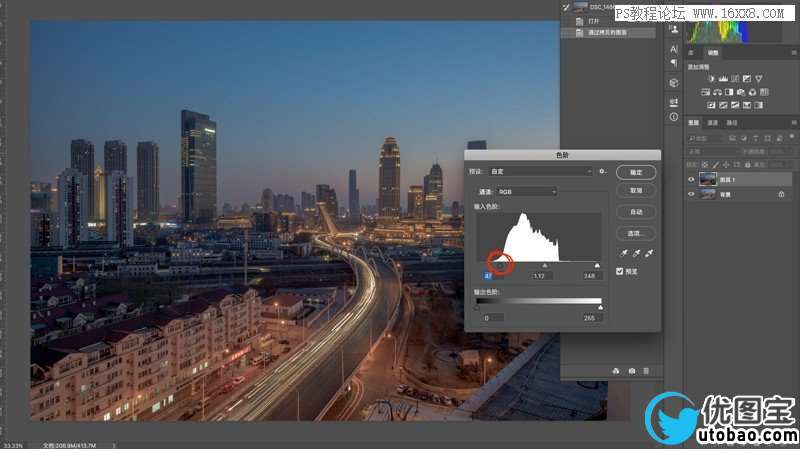Open the layer filter kind dropdown
This screenshot has width=800, height=449.
706,138
